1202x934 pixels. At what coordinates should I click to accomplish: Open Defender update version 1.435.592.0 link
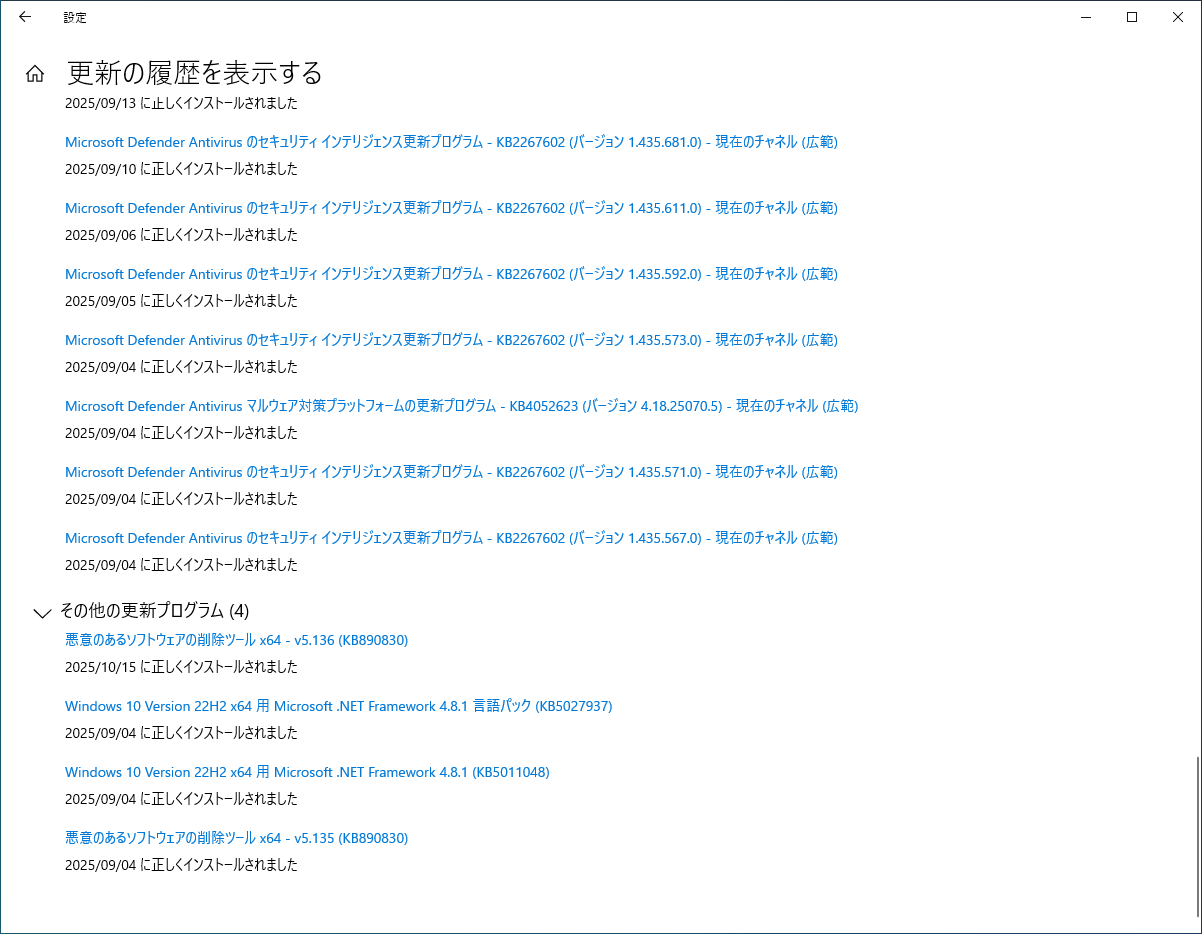tap(450, 274)
